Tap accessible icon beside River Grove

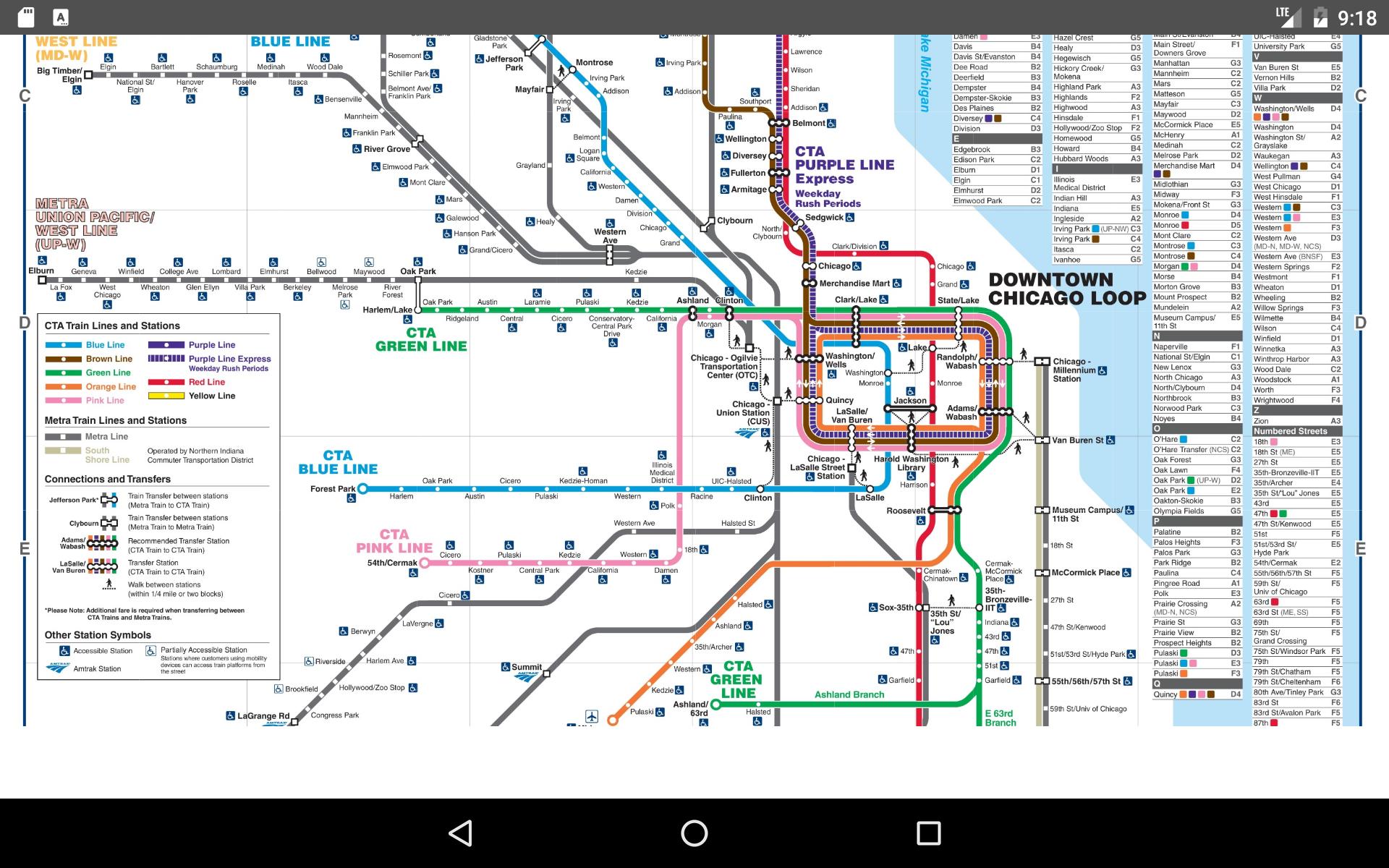point(357,149)
